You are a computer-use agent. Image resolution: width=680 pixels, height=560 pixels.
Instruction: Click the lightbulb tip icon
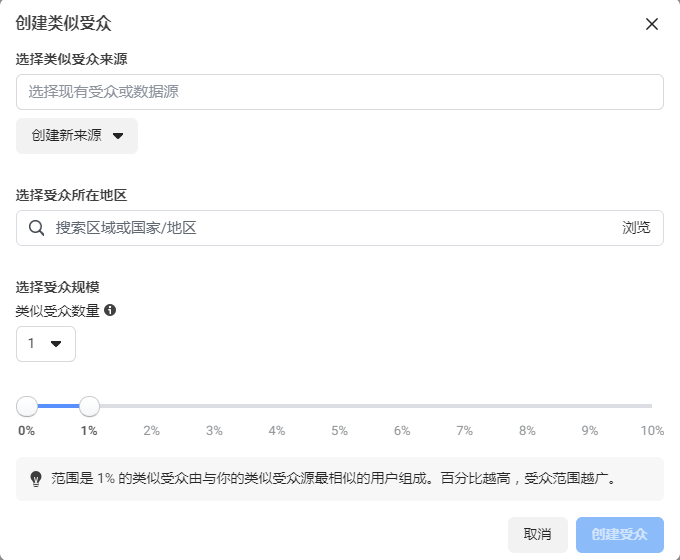coord(36,479)
